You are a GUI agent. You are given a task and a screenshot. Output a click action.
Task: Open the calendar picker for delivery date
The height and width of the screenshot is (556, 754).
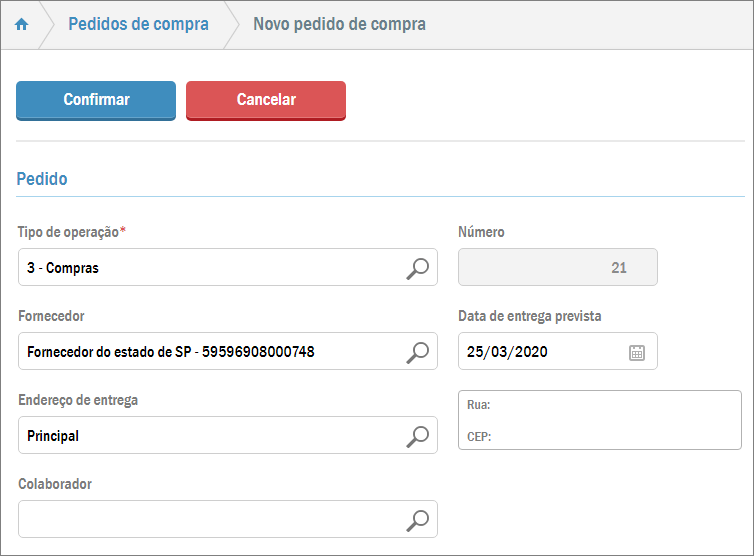point(637,352)
